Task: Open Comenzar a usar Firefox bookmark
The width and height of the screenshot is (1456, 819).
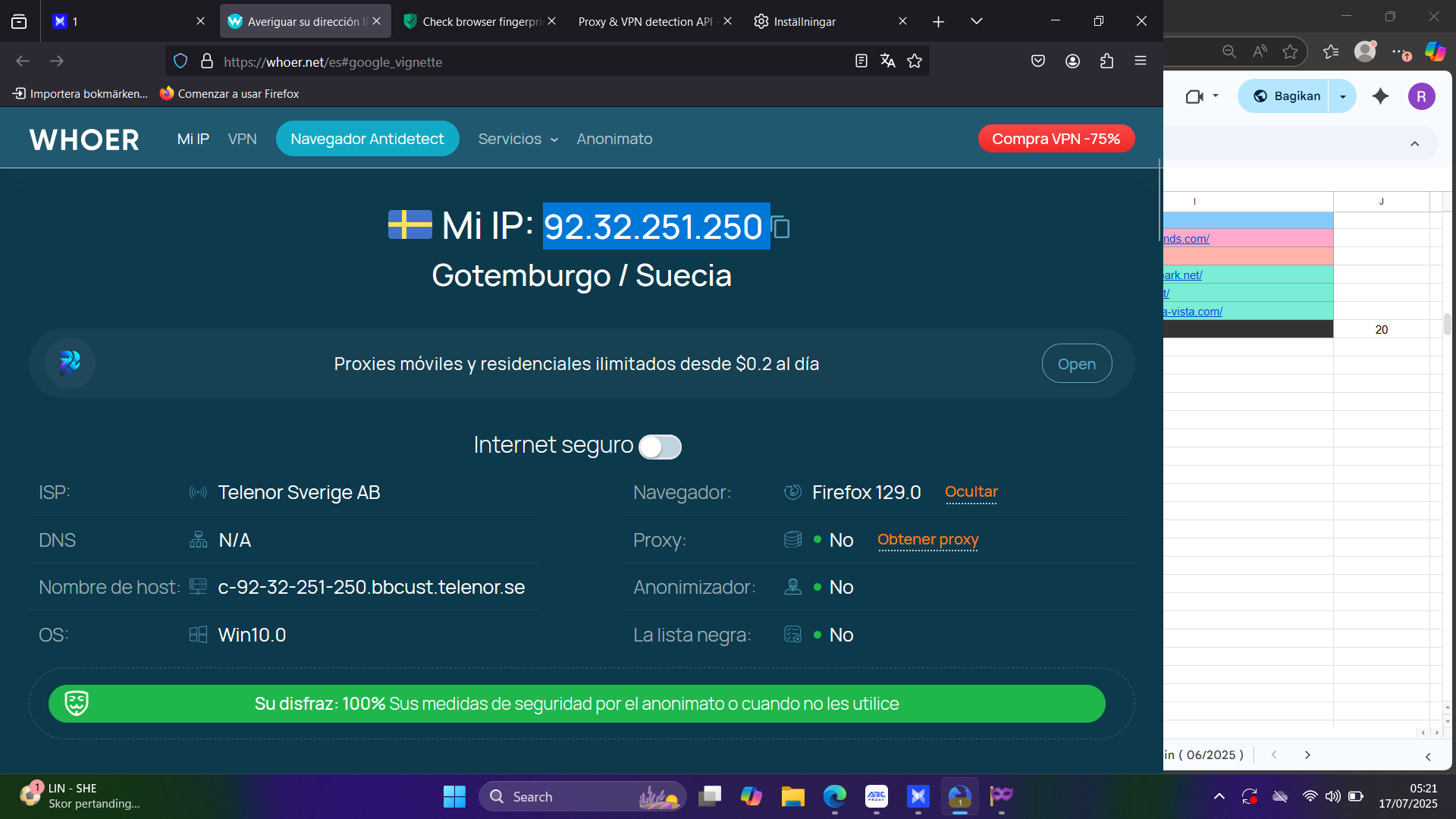Action: click(x=230, y=94)
